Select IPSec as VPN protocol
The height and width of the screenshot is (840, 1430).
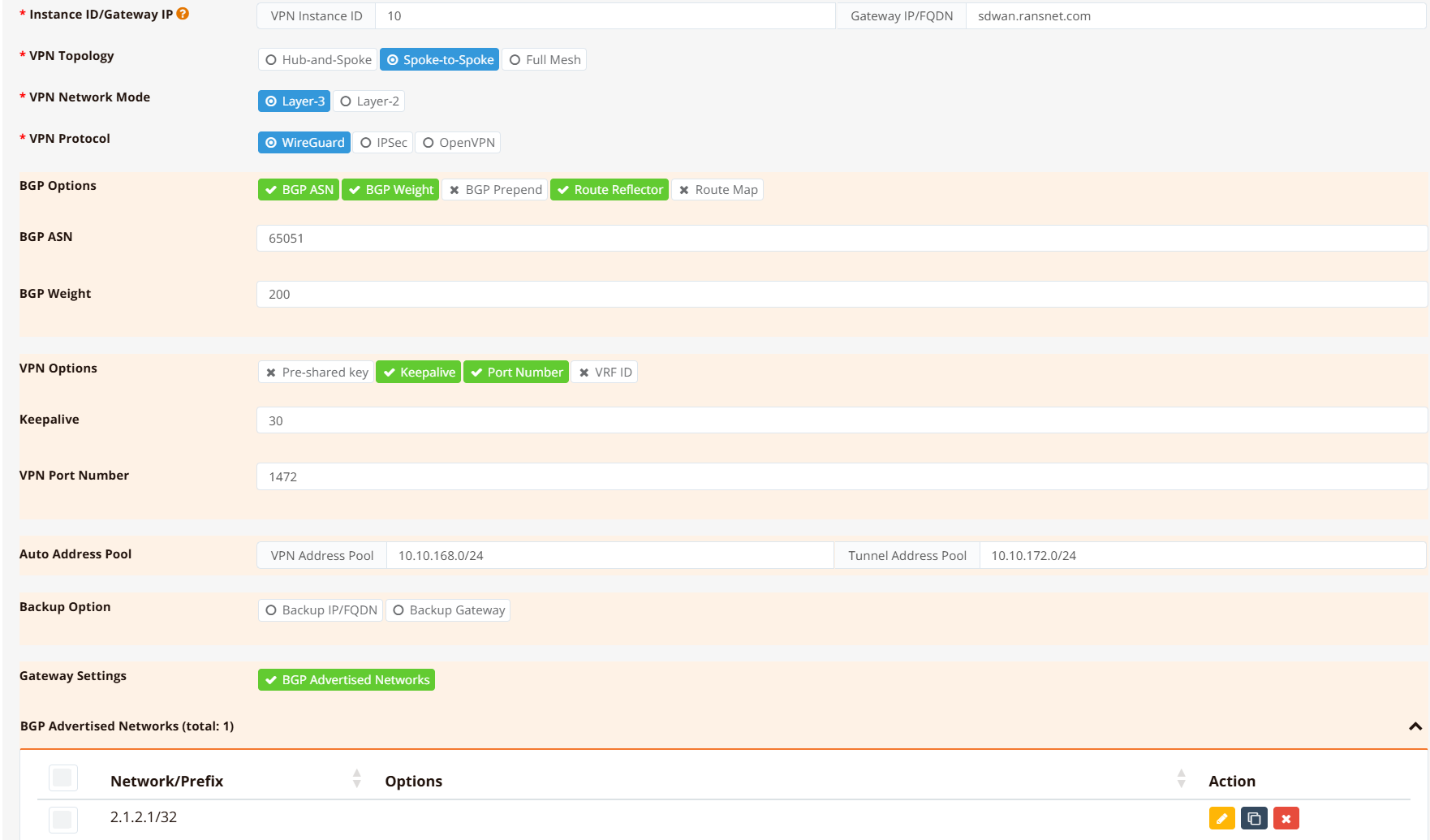[383, 143]
